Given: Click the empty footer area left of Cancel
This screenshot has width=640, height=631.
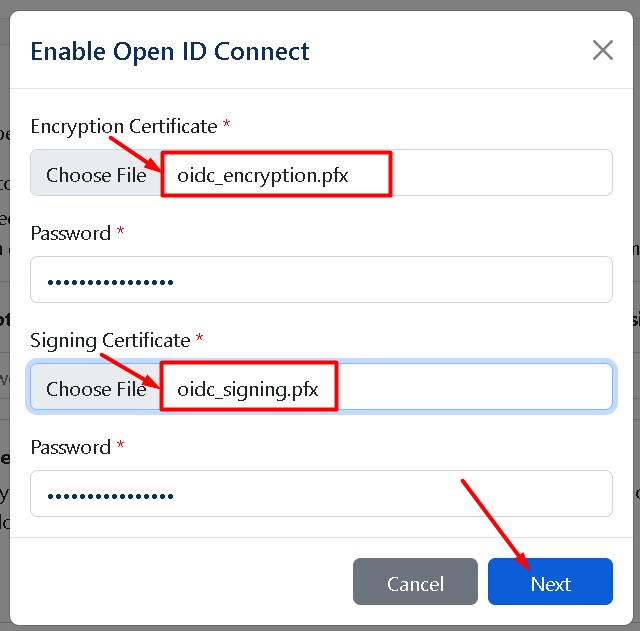Looking at the screenshot, I should point(180,582).
